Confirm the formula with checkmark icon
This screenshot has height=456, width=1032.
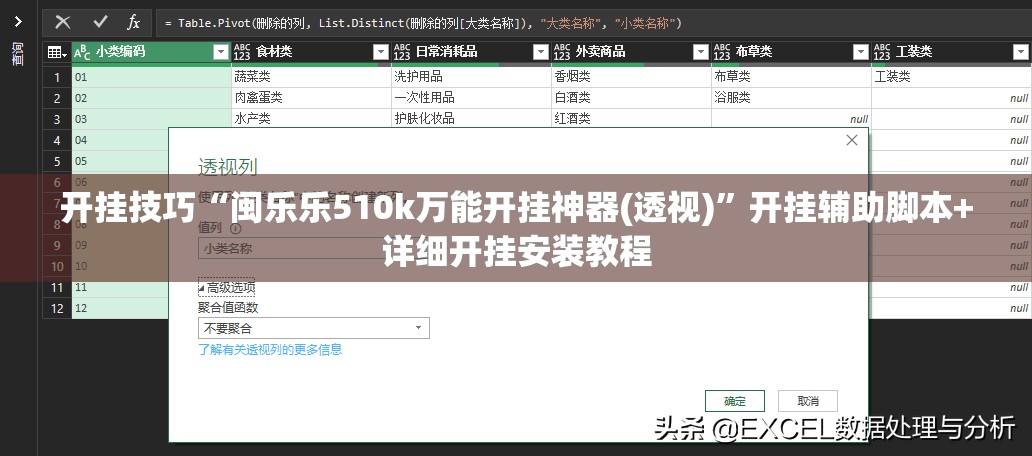click(101, 22)
